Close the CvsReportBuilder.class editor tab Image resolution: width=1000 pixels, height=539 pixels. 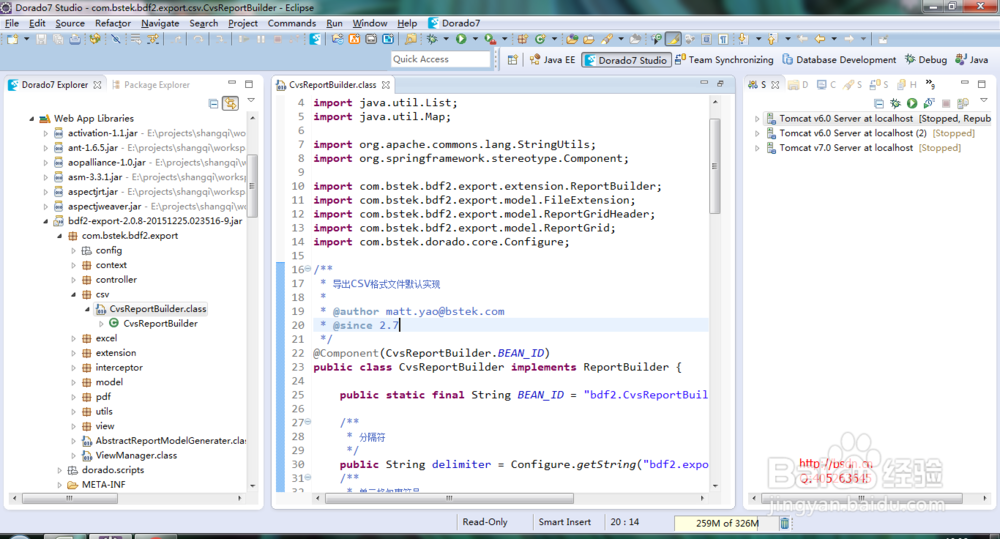[385, 84]
